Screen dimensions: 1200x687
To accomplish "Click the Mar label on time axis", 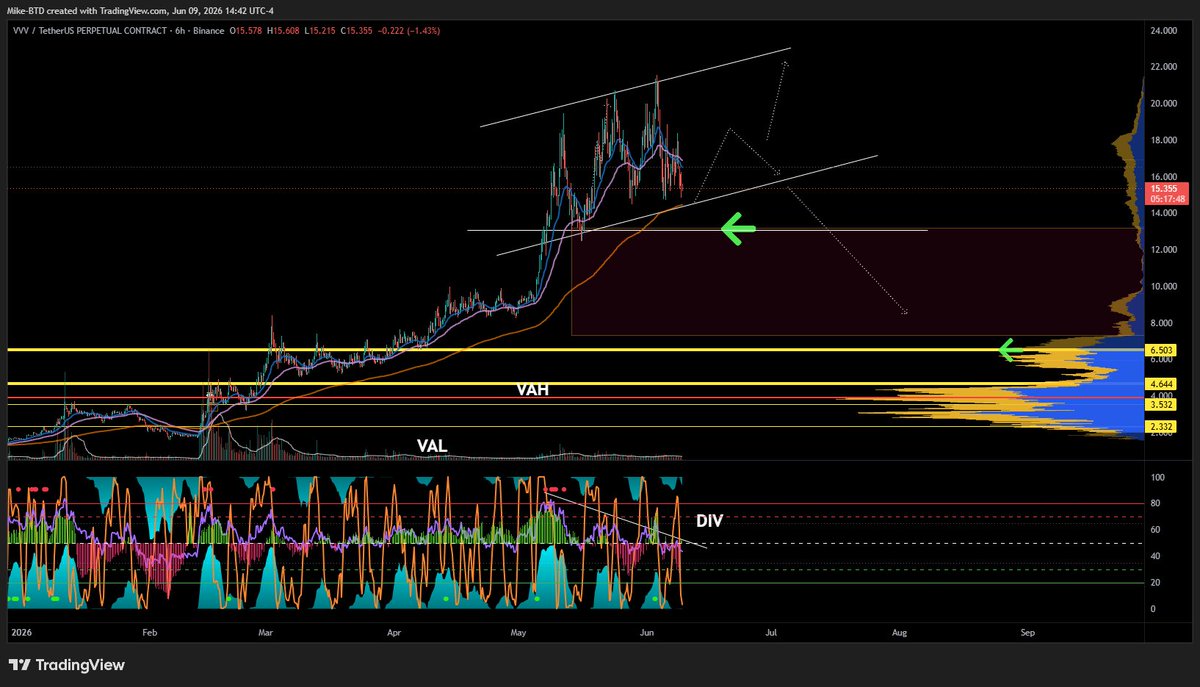I will pos(266,633).
